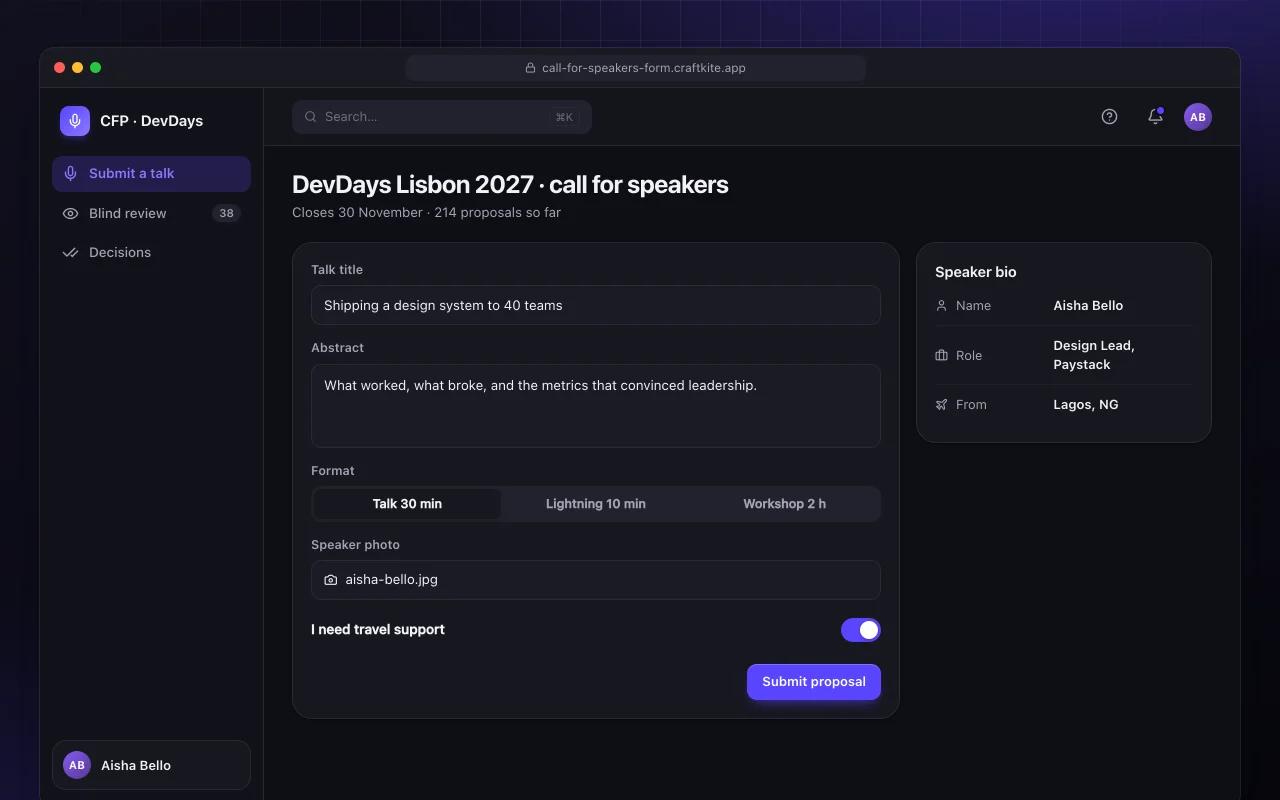Click the briefcase icon next to Role
This screenshot has height=800, width=1280.
tap(941, 355)
